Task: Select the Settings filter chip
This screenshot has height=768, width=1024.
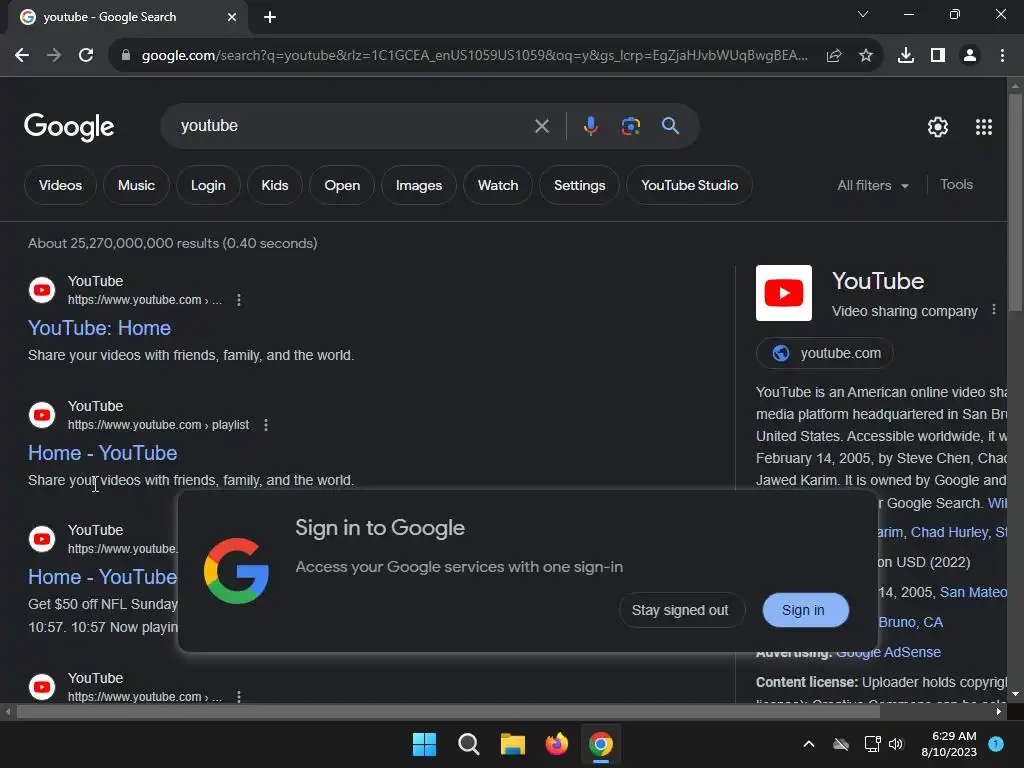Action: click(x=579, y=185)
